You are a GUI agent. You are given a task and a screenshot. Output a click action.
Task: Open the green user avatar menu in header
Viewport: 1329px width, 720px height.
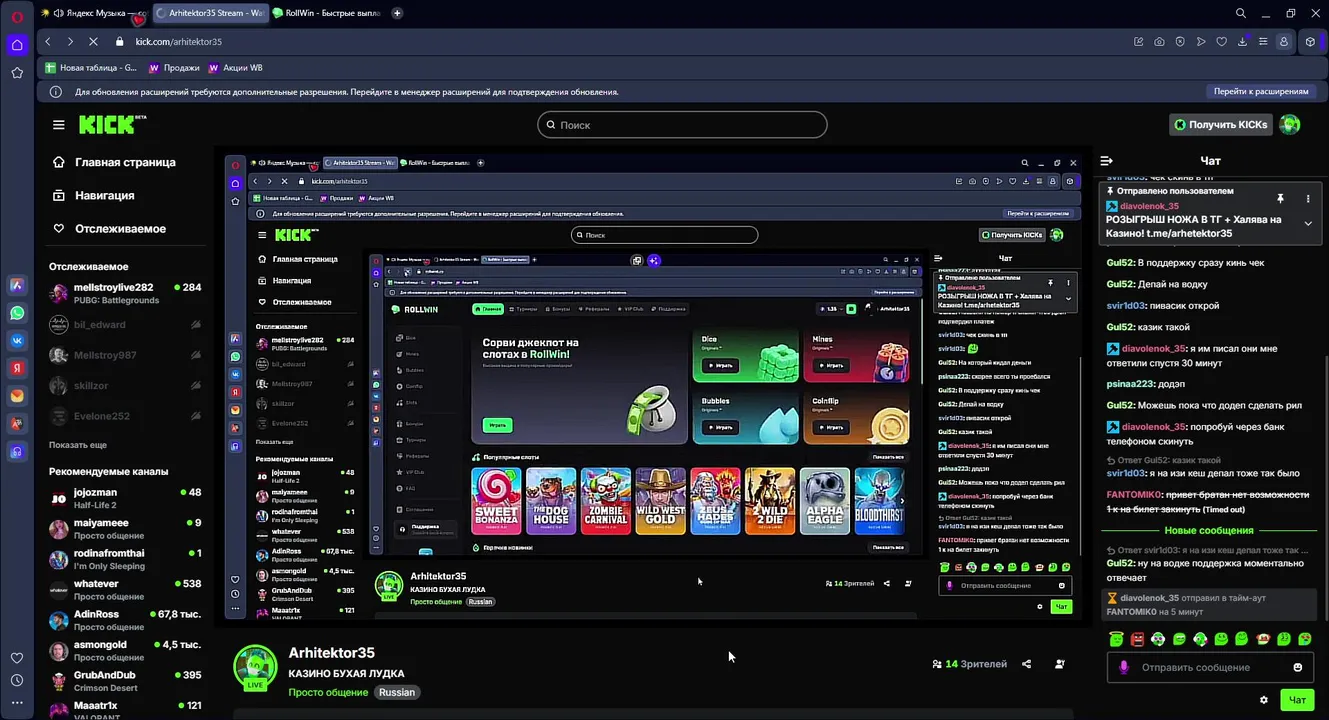[1290, 124]
